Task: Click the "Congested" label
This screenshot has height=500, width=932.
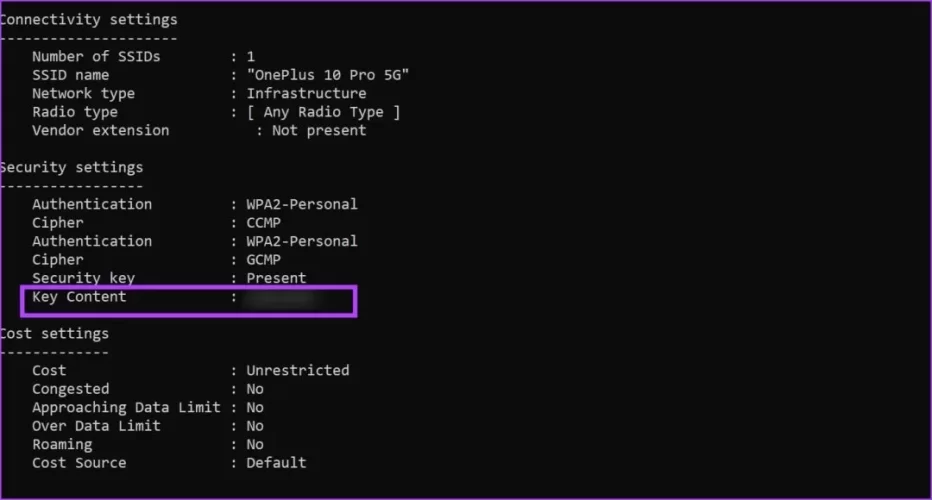Action: coord(70,389)
